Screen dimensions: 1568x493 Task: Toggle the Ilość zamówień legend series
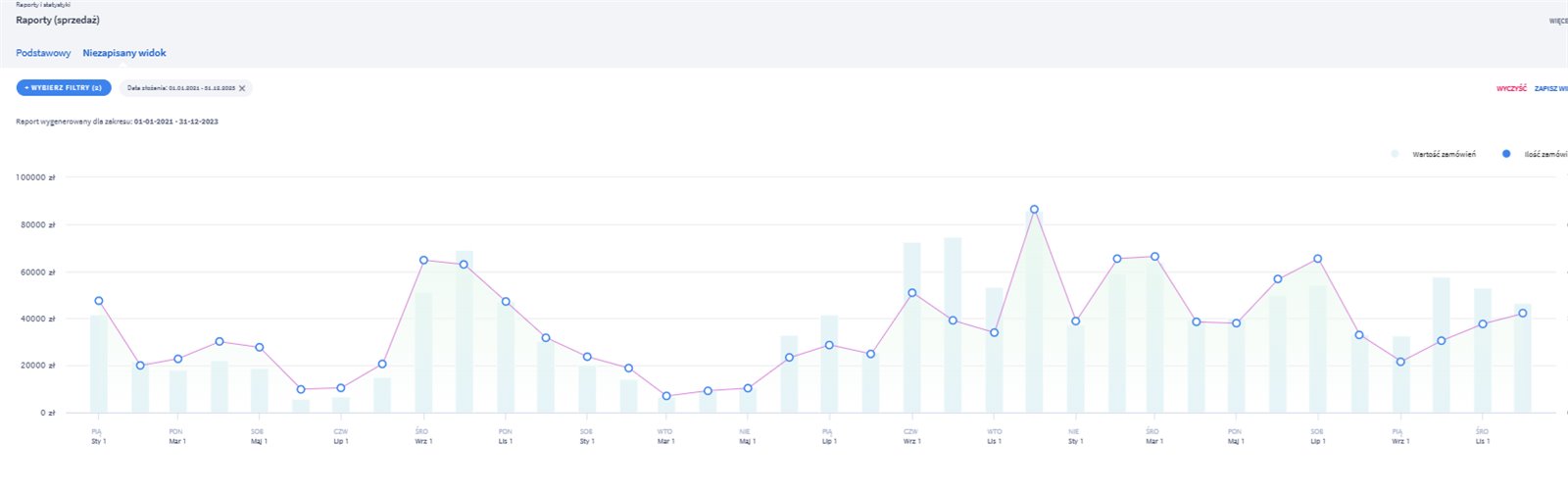[1535, 154]
